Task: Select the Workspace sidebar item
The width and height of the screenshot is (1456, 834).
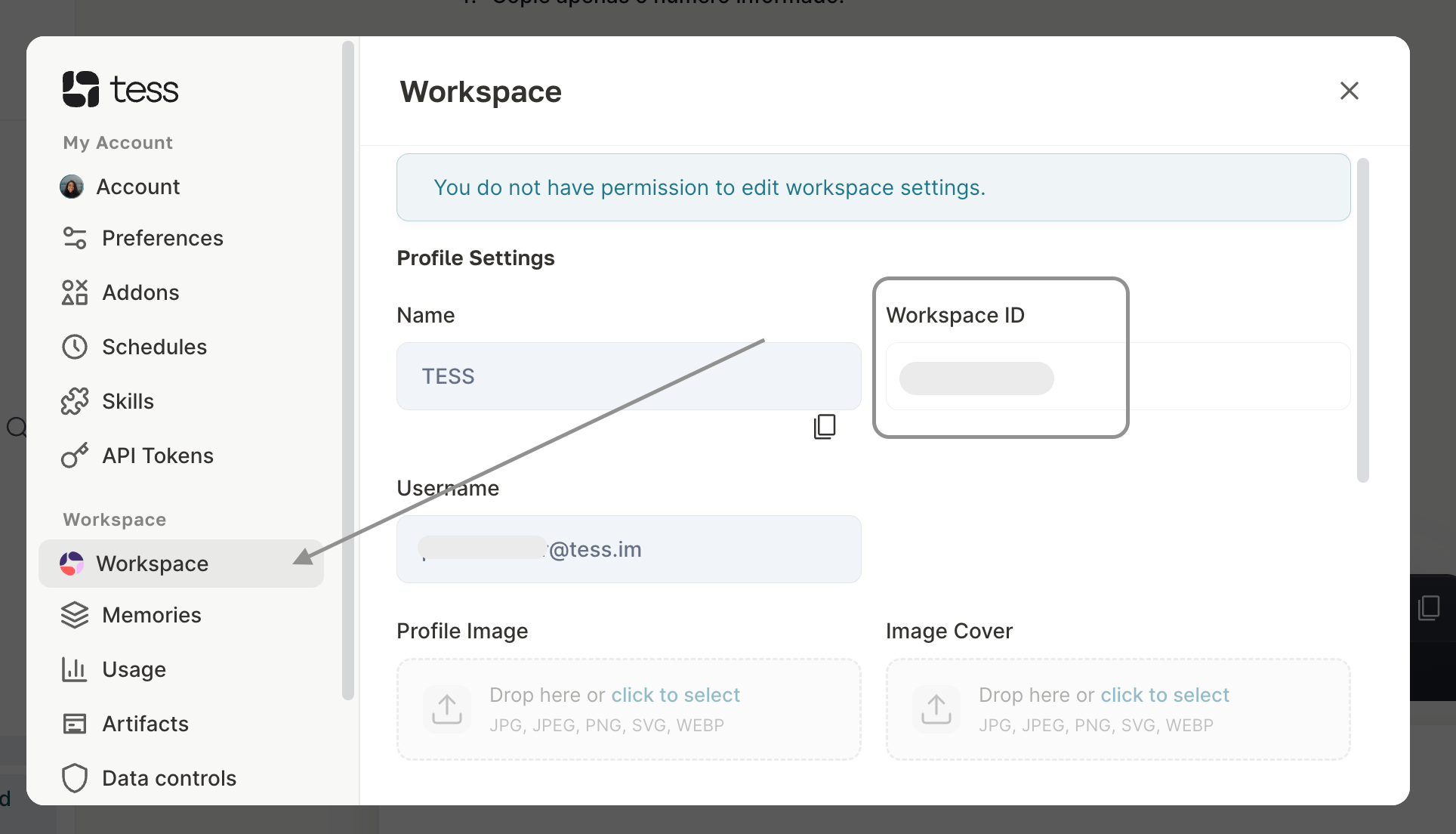Action: pyautogui.click(x=181, y=564)
